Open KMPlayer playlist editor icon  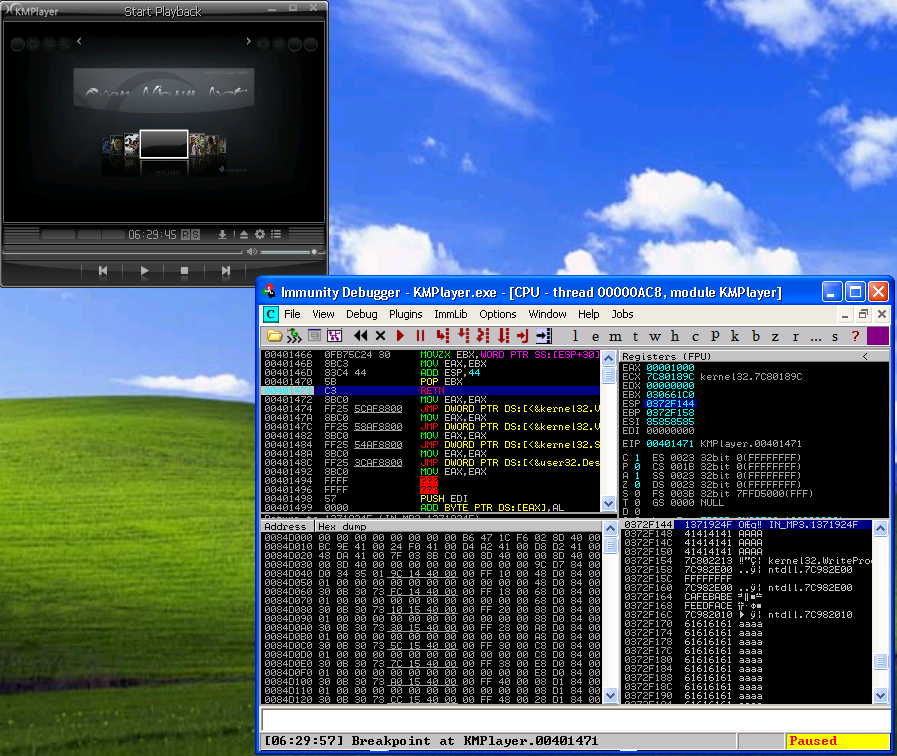click(x=276, y=234)
